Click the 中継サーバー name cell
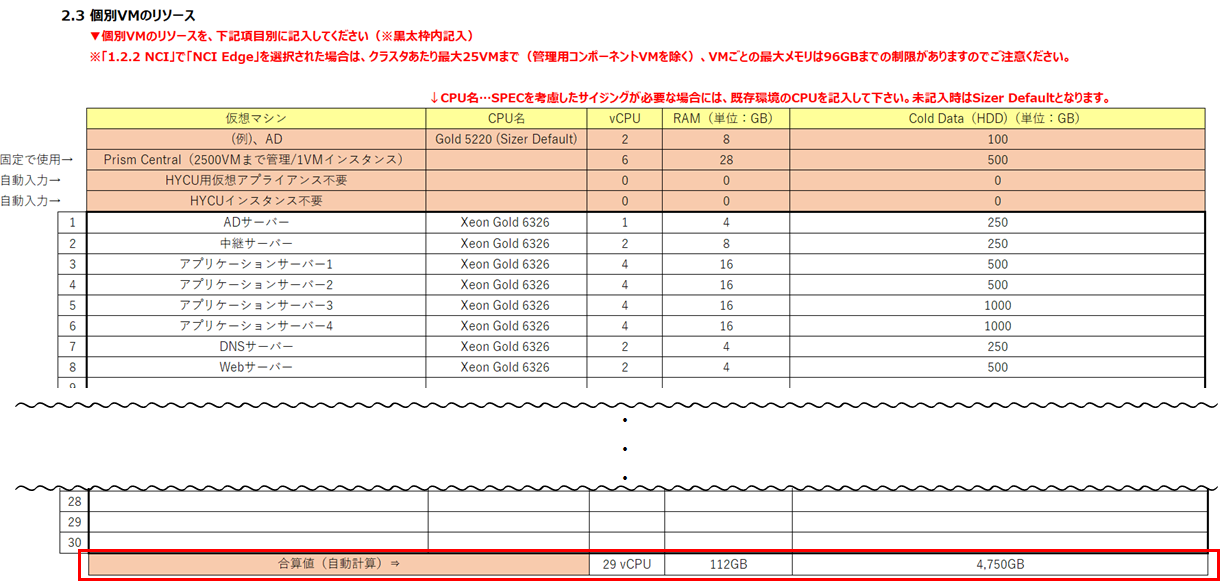The image size is (1226, 583). pyautogui.click(x=256, y=243)
